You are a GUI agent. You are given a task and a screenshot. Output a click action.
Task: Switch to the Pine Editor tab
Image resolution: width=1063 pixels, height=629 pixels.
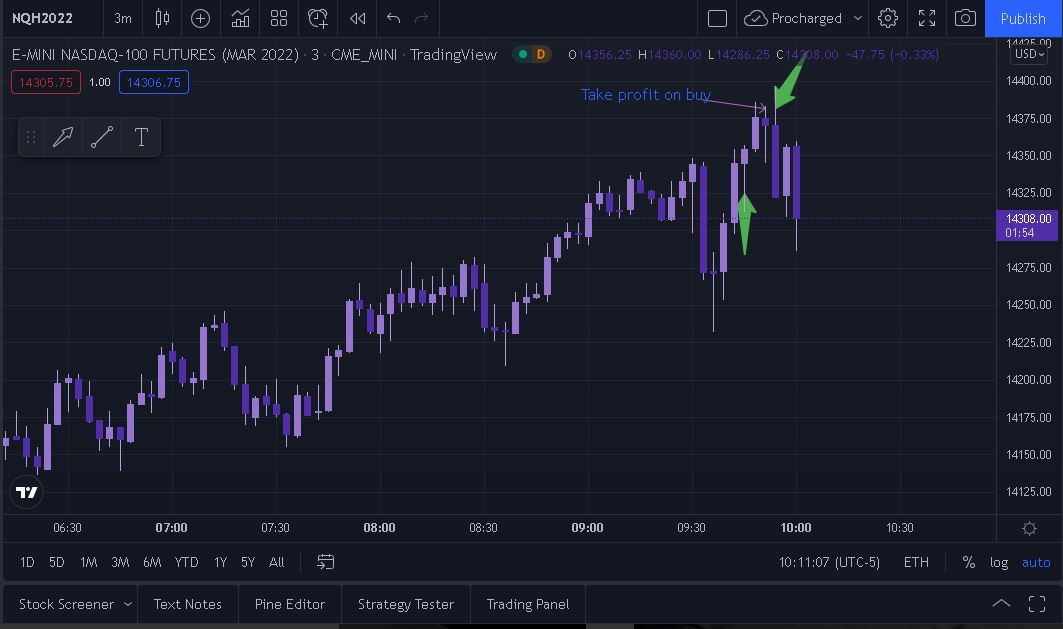click(x=290, y=604)
